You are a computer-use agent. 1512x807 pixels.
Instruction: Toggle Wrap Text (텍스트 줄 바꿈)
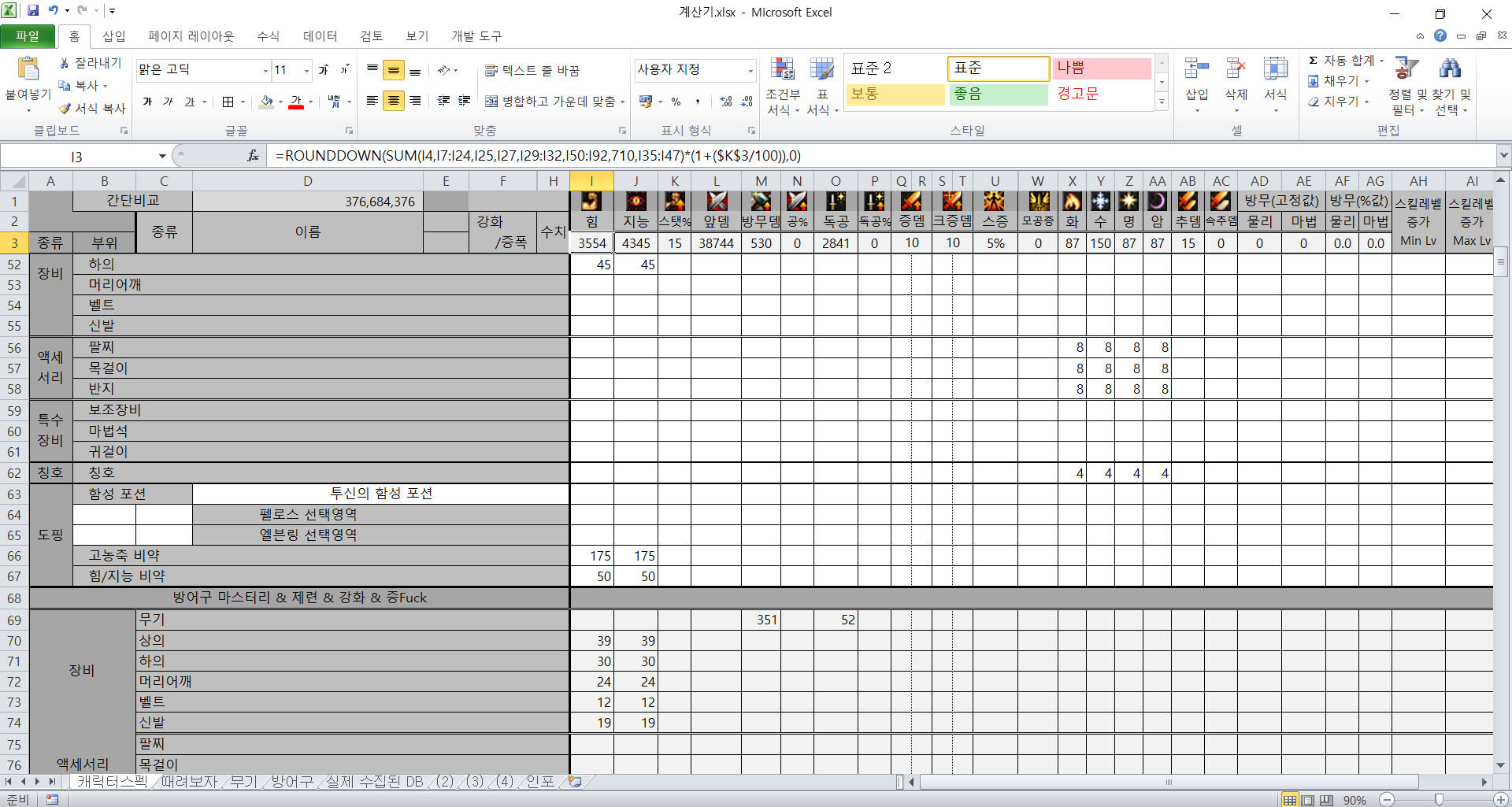click(x=532, y=70)
